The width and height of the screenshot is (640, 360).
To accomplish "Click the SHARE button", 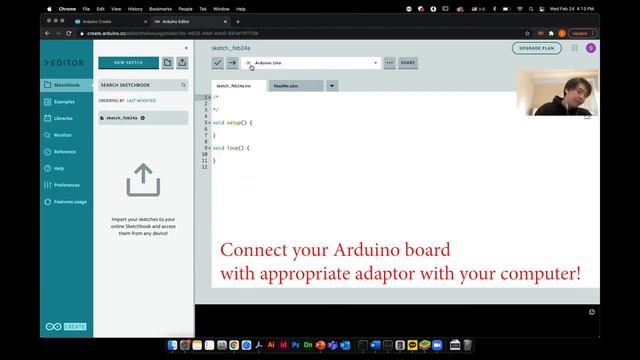I will pos(408,63).
